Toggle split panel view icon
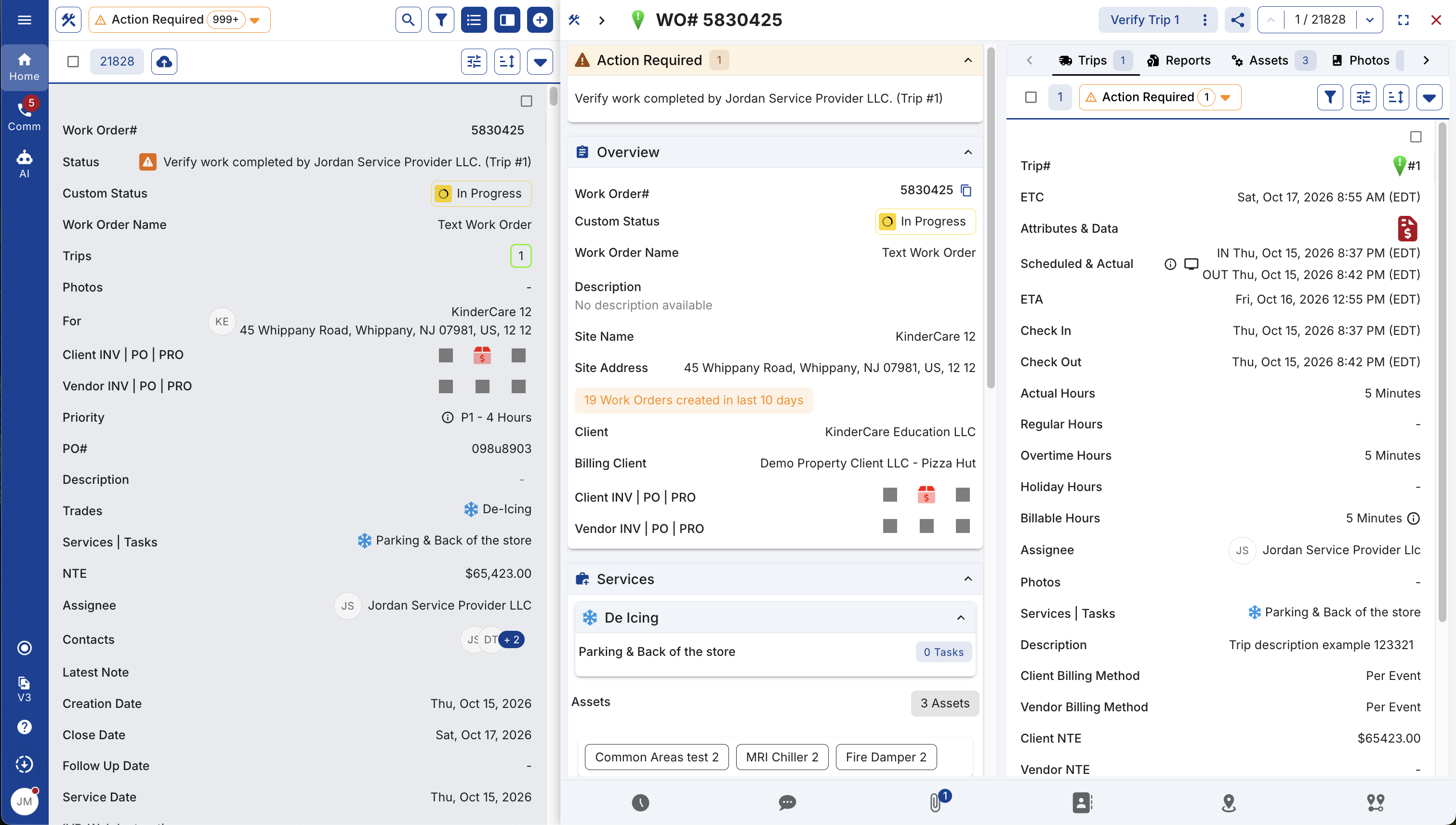 click(507, 20)
